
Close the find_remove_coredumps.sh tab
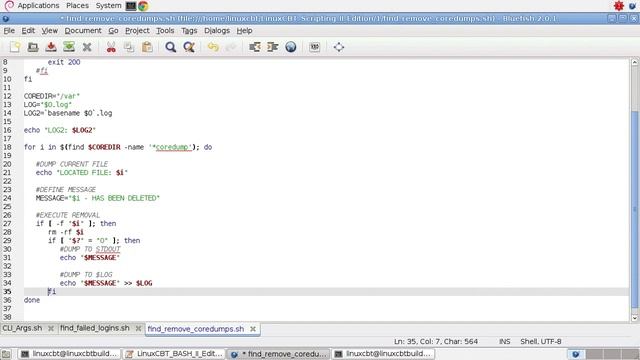253,329
